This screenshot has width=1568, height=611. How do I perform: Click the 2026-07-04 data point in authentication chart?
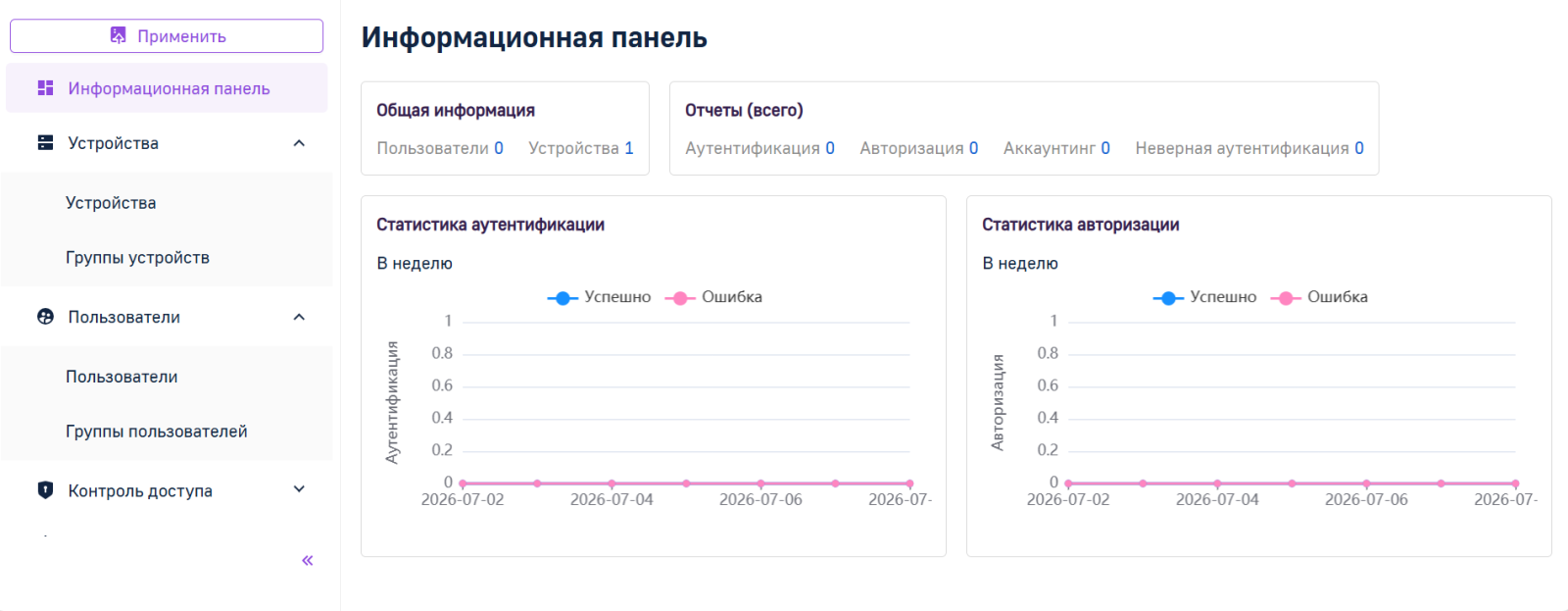point(612,484)
